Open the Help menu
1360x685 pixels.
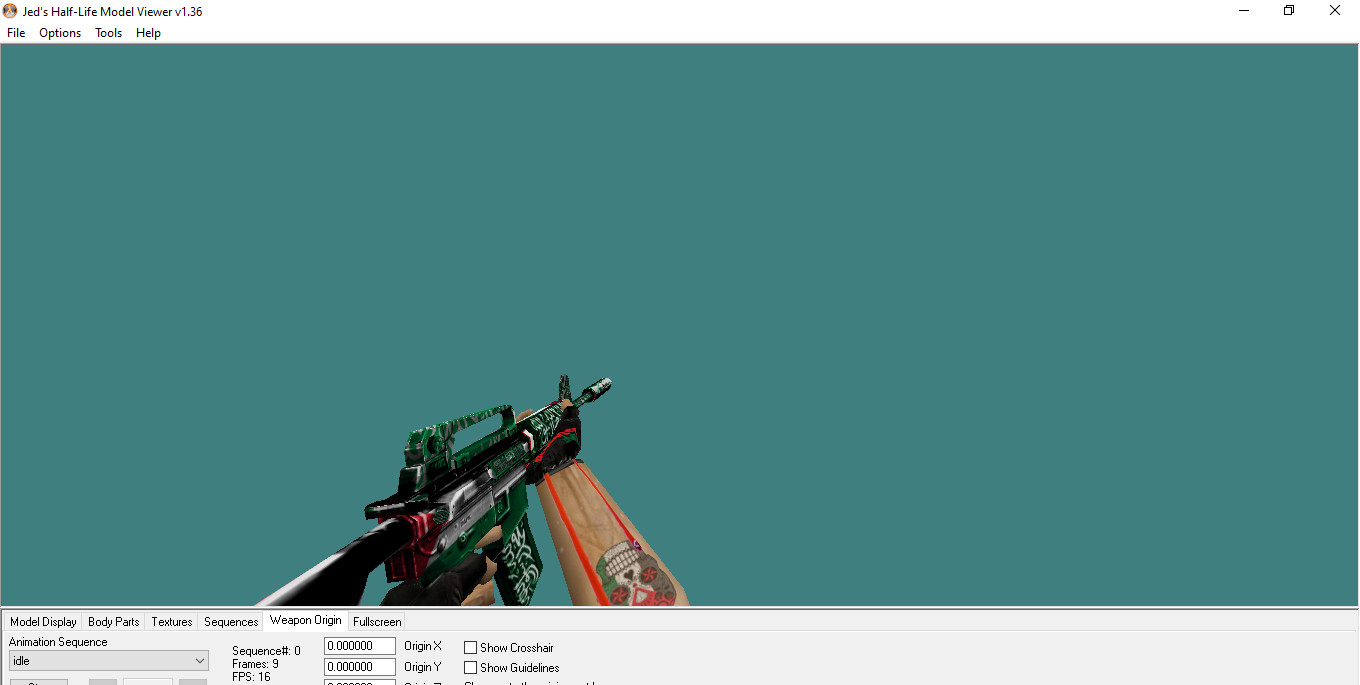148,32
